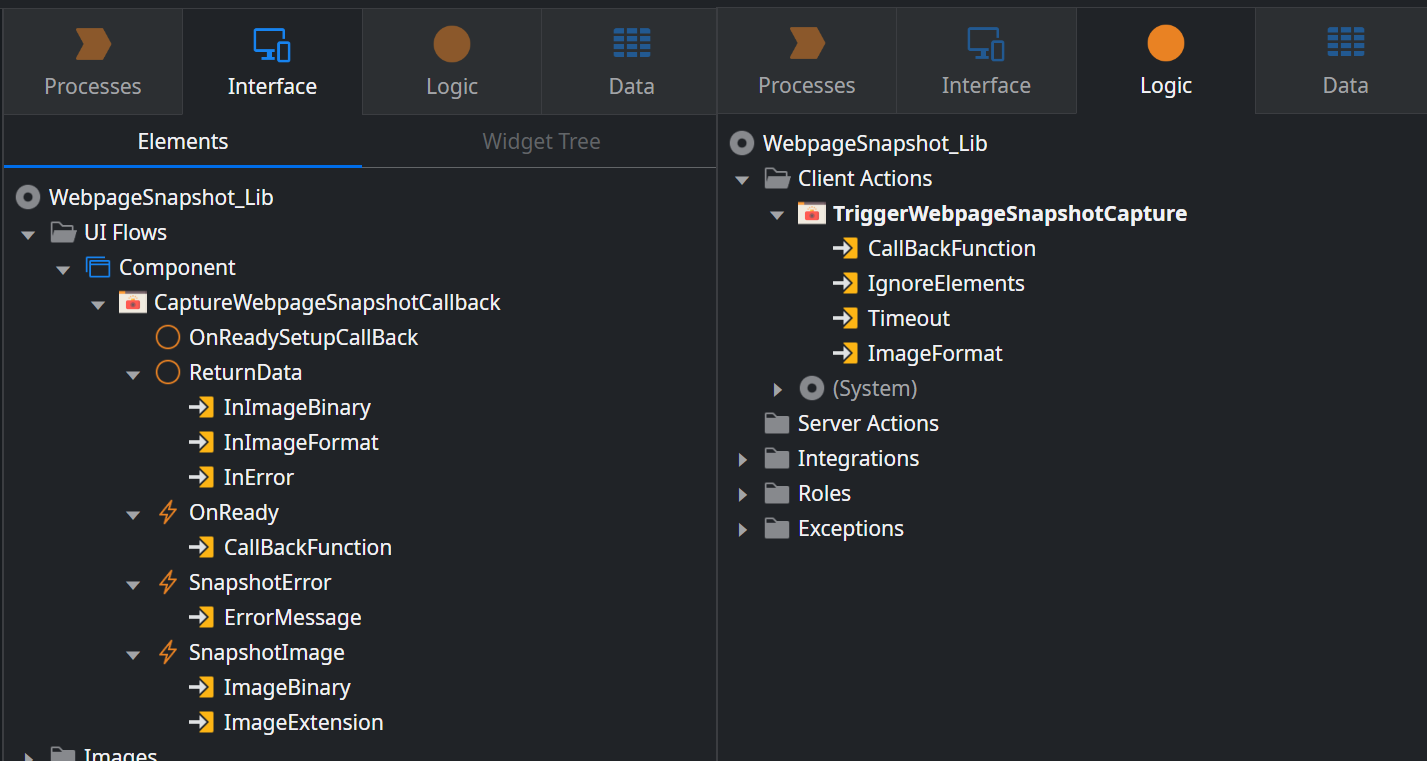The height and width of the screenshot is (761, 1427).
Task: Collapse the OnReady event arrow
Action: 133,514
